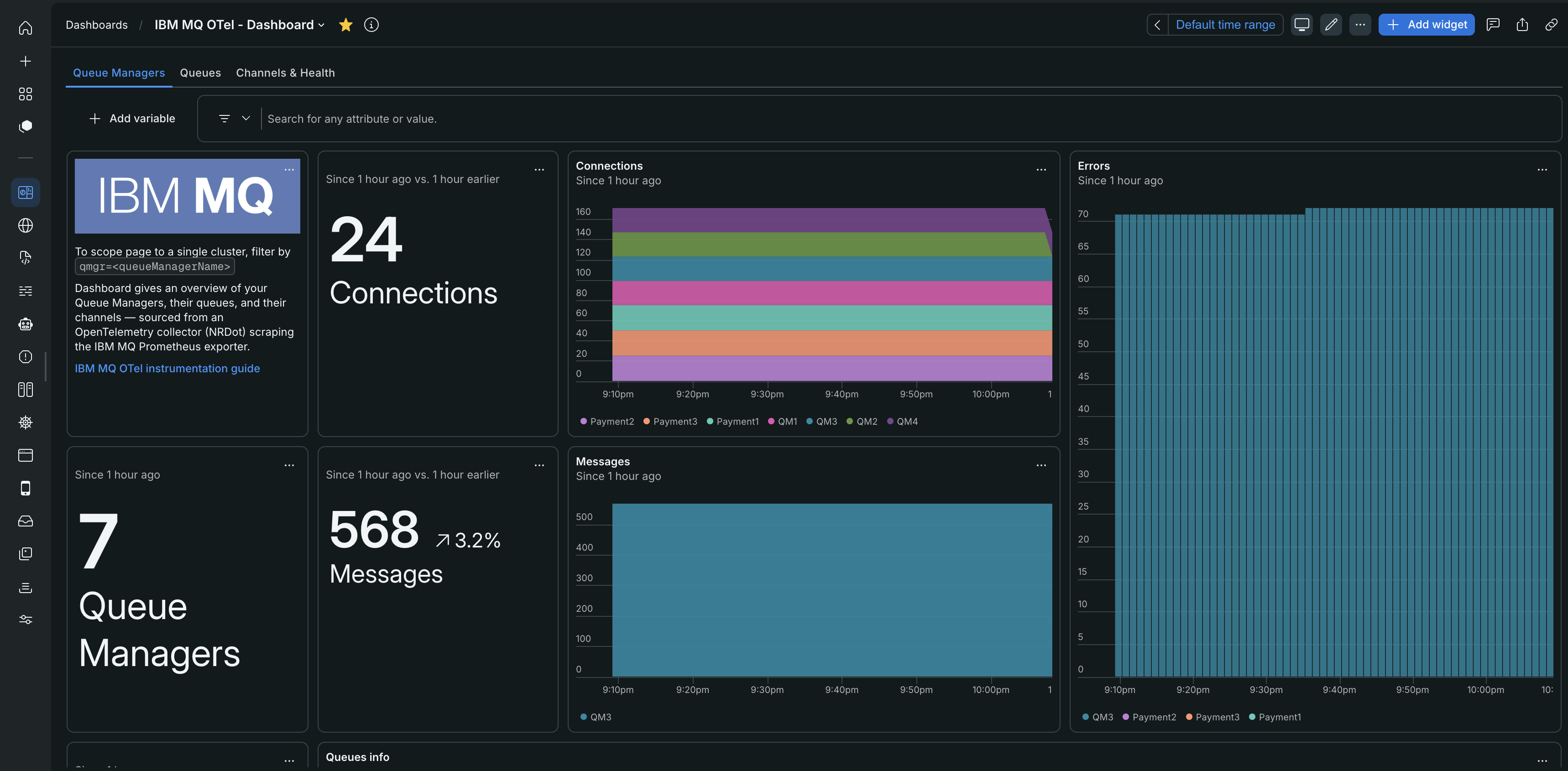Open the IBM MQ text widget ellipsis menu
The width and height of the screenshot is (1568, 771).
pos(289,170)
